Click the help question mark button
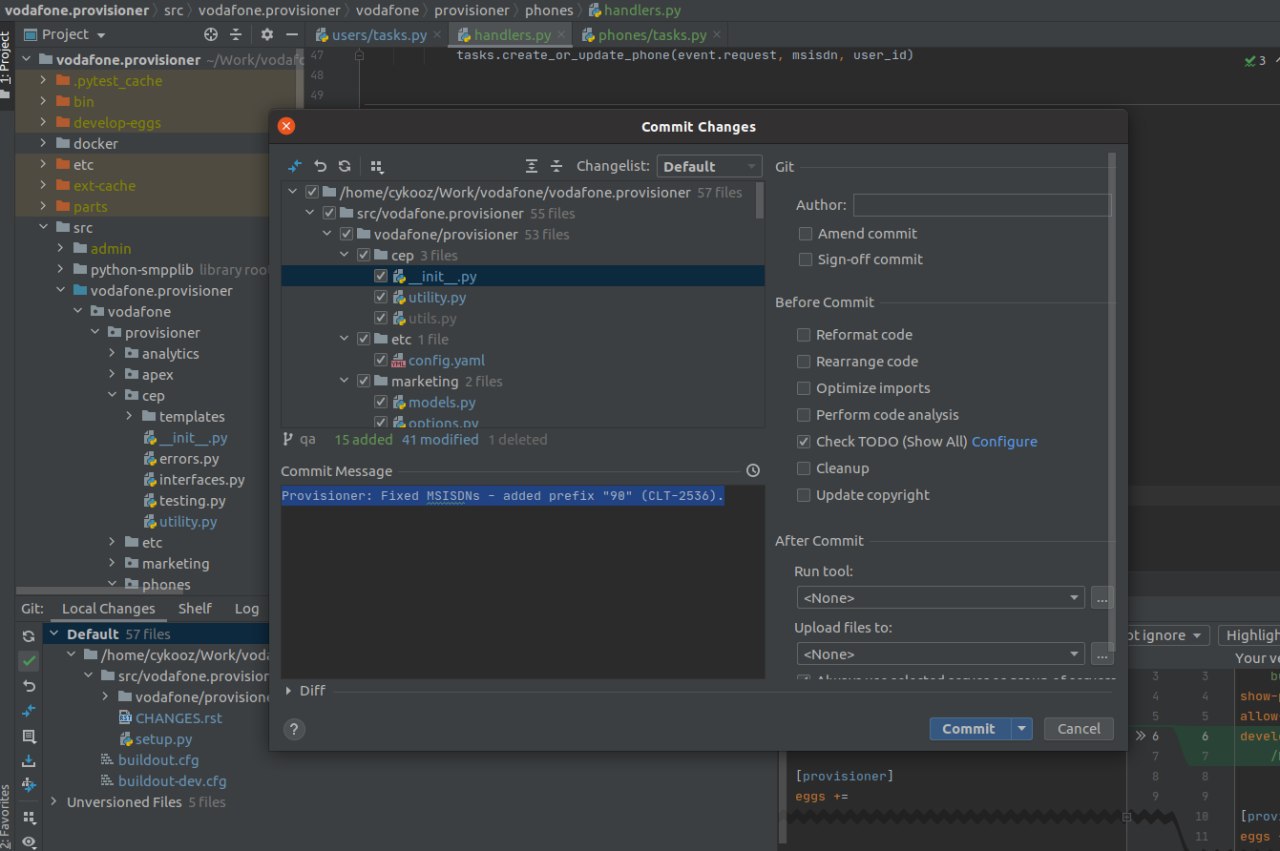 [x=294, y=729]
